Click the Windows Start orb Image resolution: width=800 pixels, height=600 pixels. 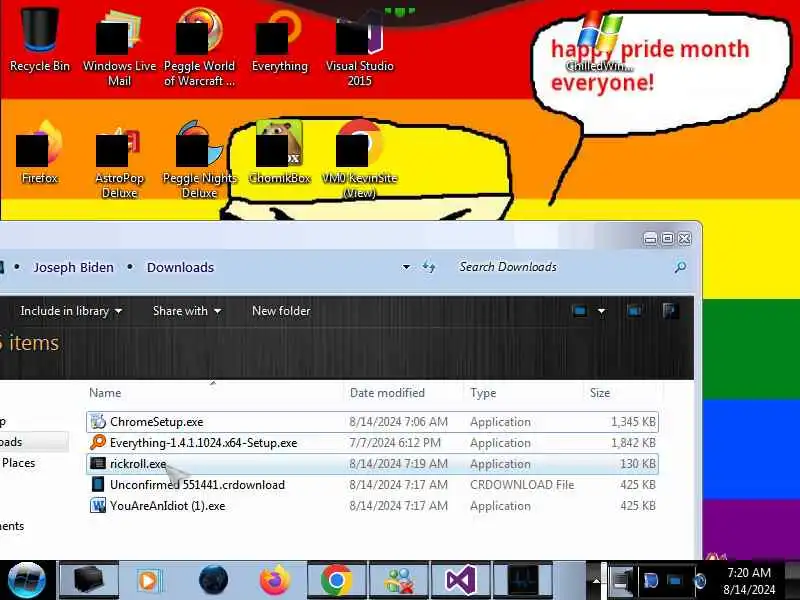click(x=26, y=580)
